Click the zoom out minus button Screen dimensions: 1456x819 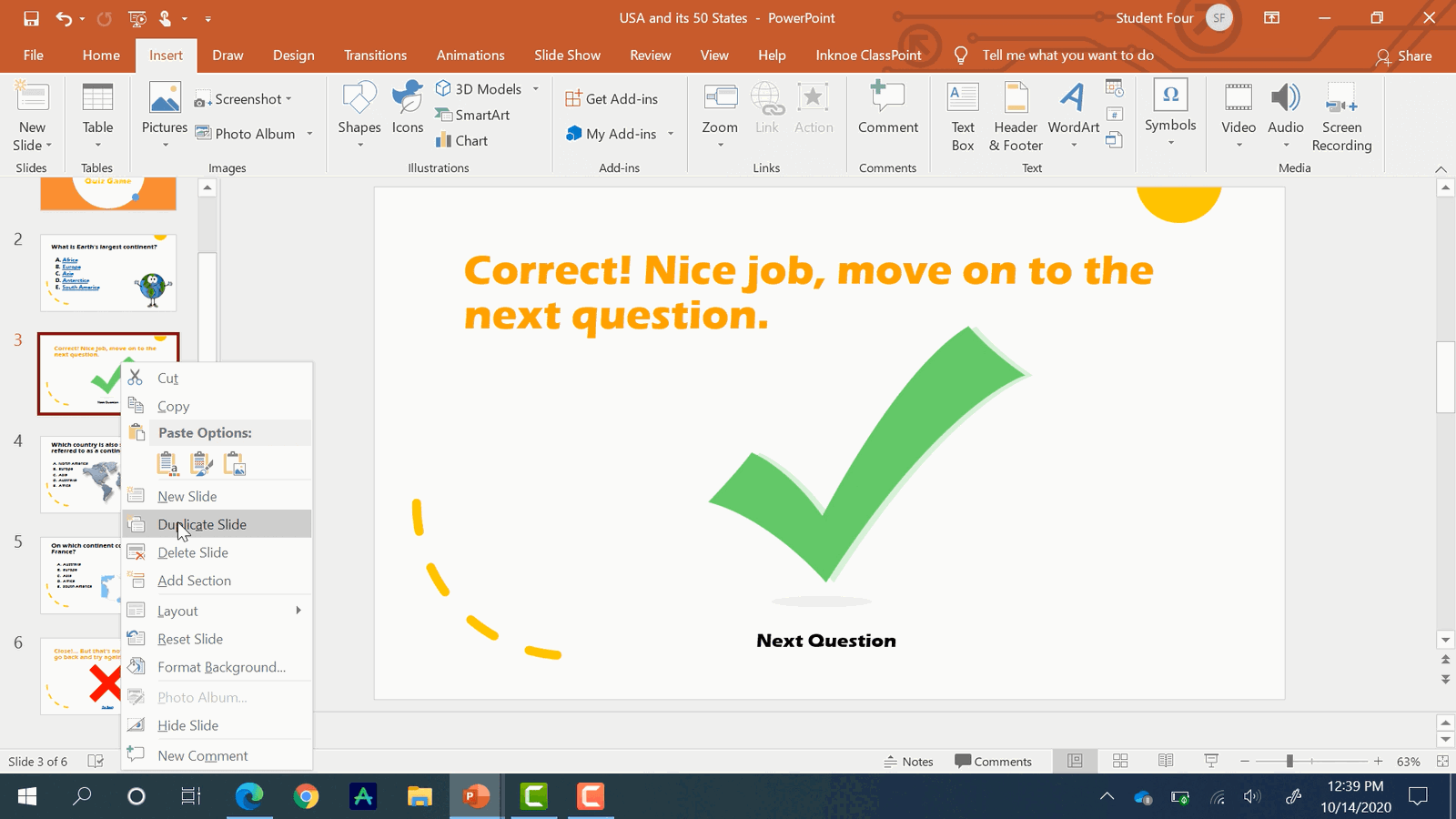(1245, 761)
